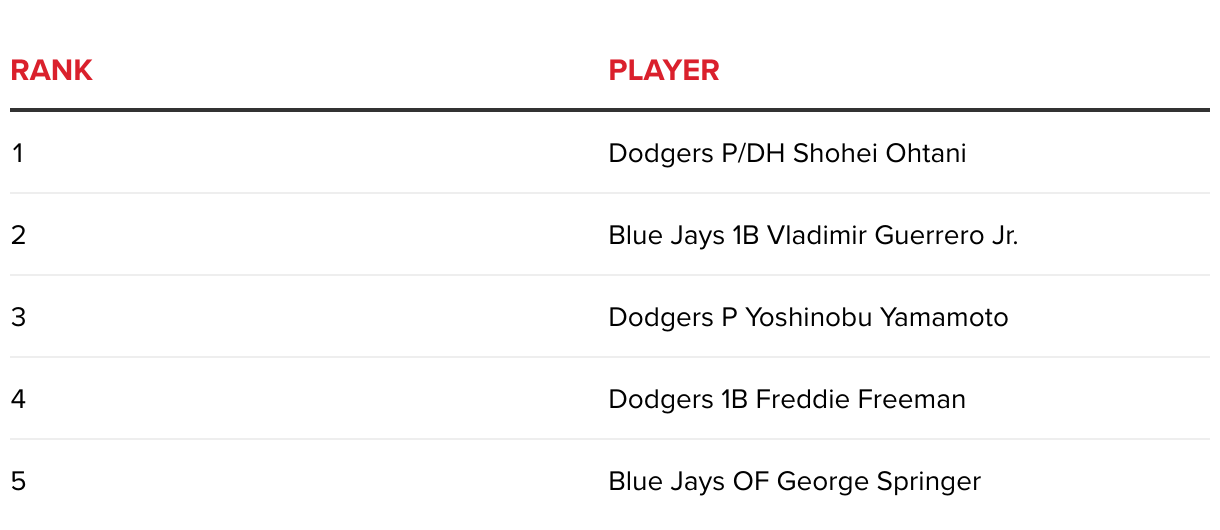Select rank number 1 cell
This screenshot has height=530, width=1220.
[17, 153]
